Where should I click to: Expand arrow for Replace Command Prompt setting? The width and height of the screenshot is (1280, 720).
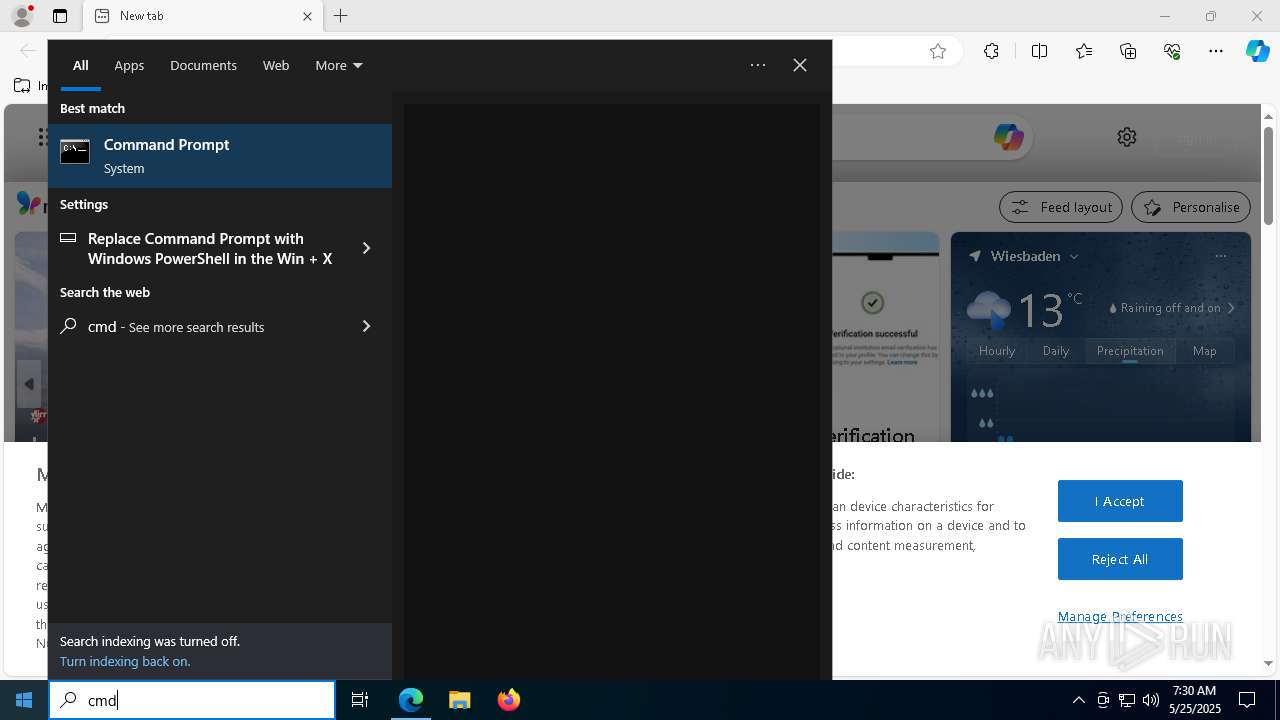[x=366, y=248]
